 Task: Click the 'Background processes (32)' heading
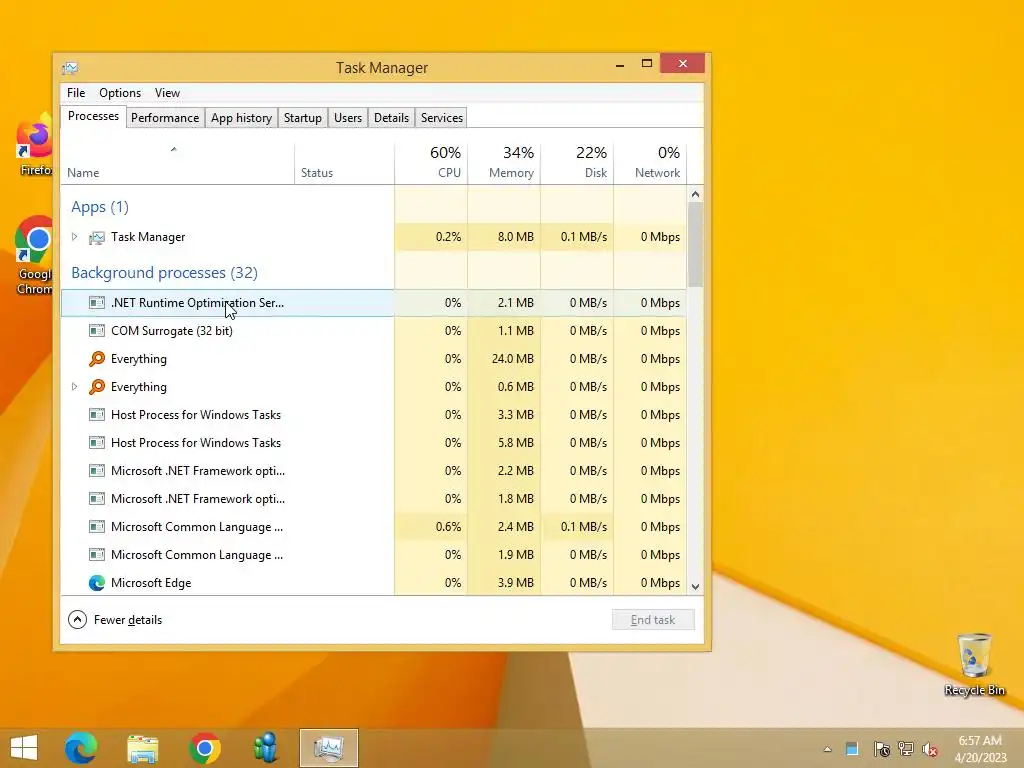[165, 273]
